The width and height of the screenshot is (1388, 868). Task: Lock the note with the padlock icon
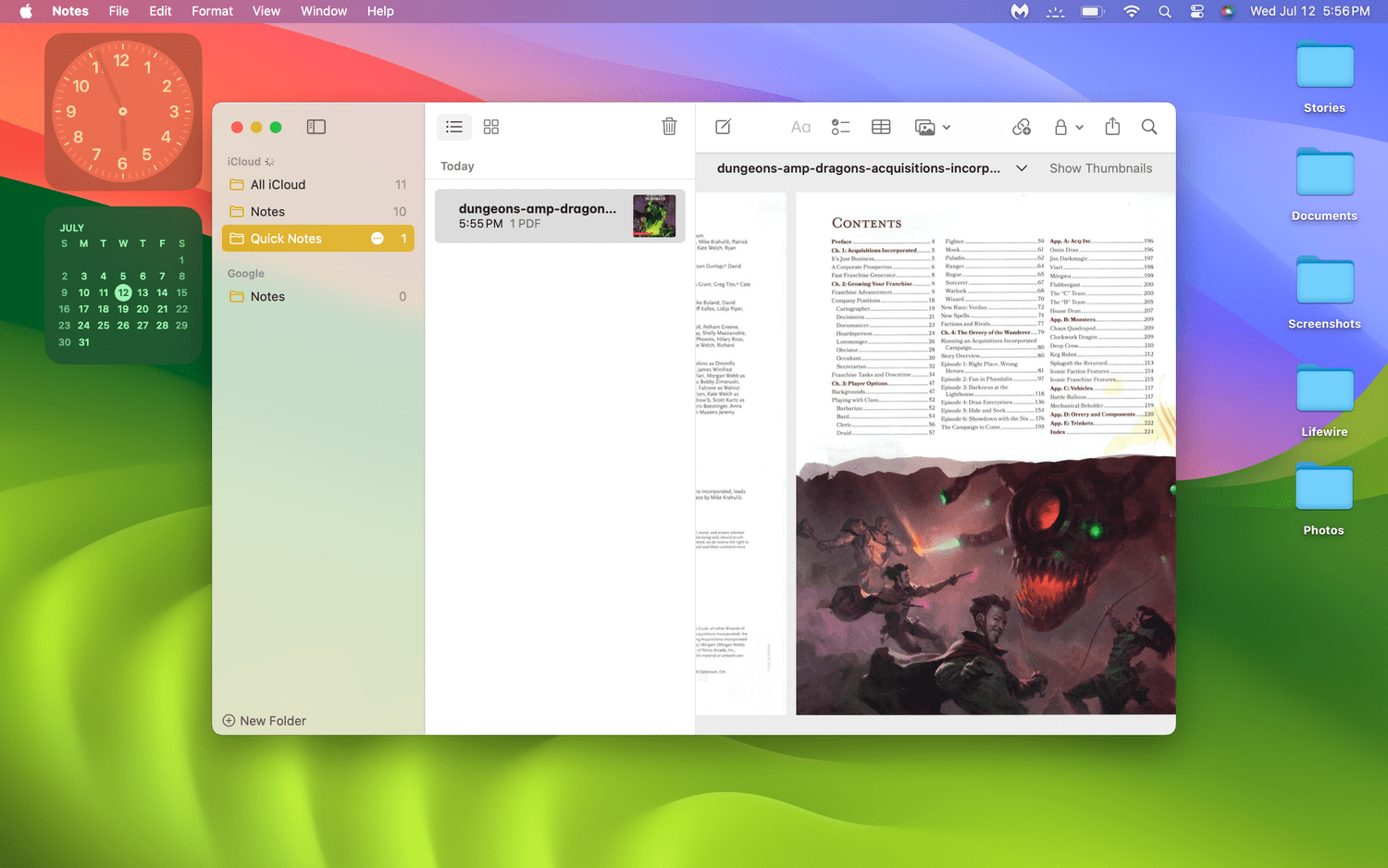tap(1062, 127)
